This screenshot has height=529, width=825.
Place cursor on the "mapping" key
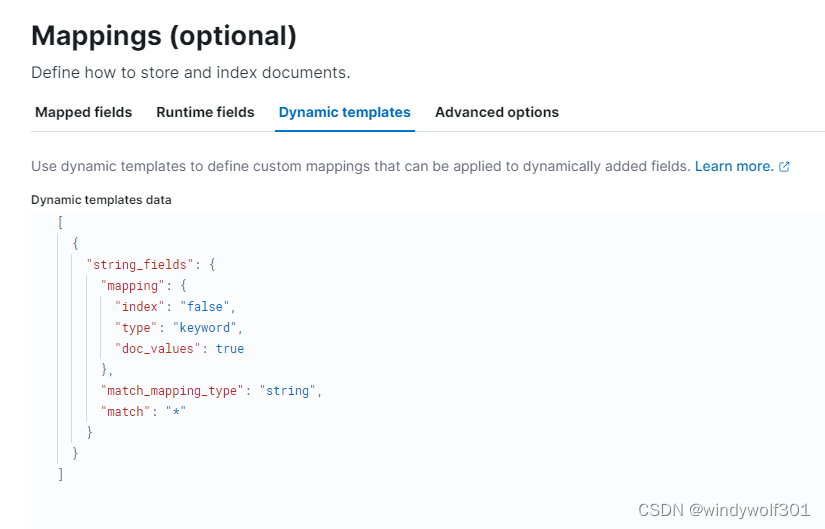coord(133,286)
